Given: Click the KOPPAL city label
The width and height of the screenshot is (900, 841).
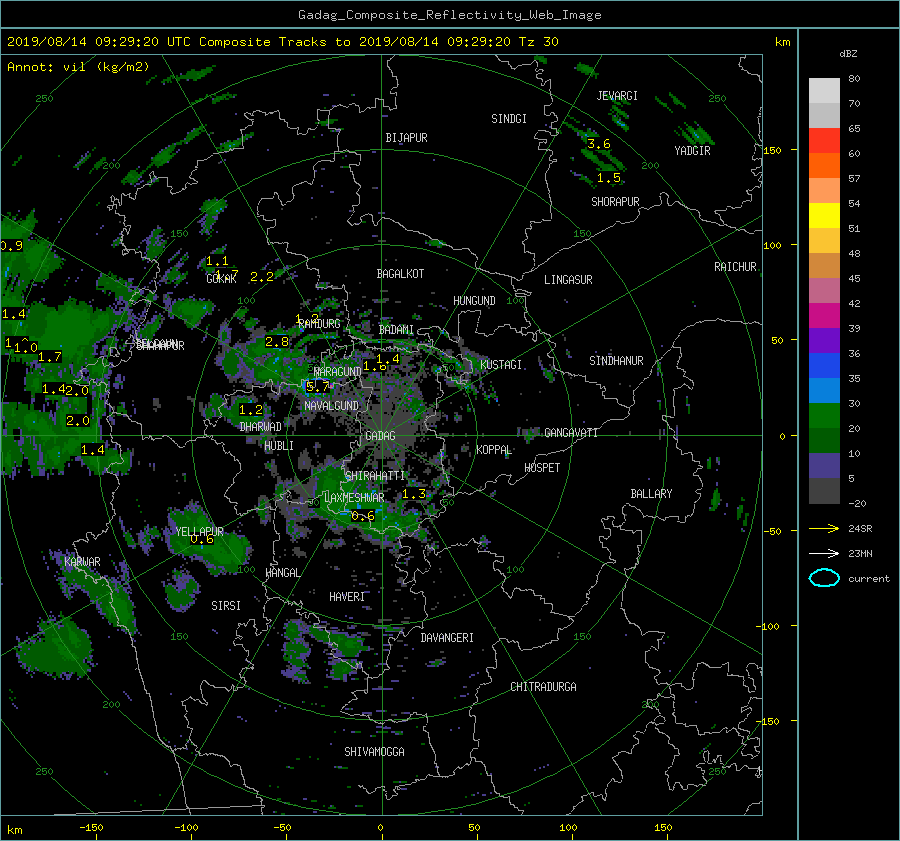Looking at the screenshot, I should pyautogui.click(x=494, y=449).
